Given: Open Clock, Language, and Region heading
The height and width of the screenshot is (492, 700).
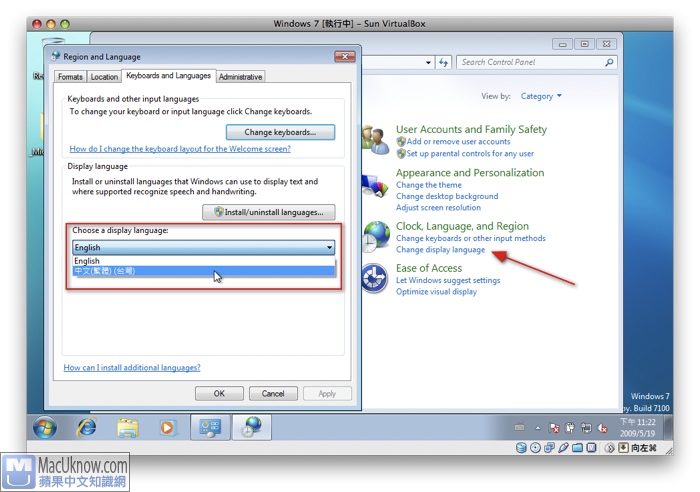Looking at the screenshot, I should coord(462,226).
